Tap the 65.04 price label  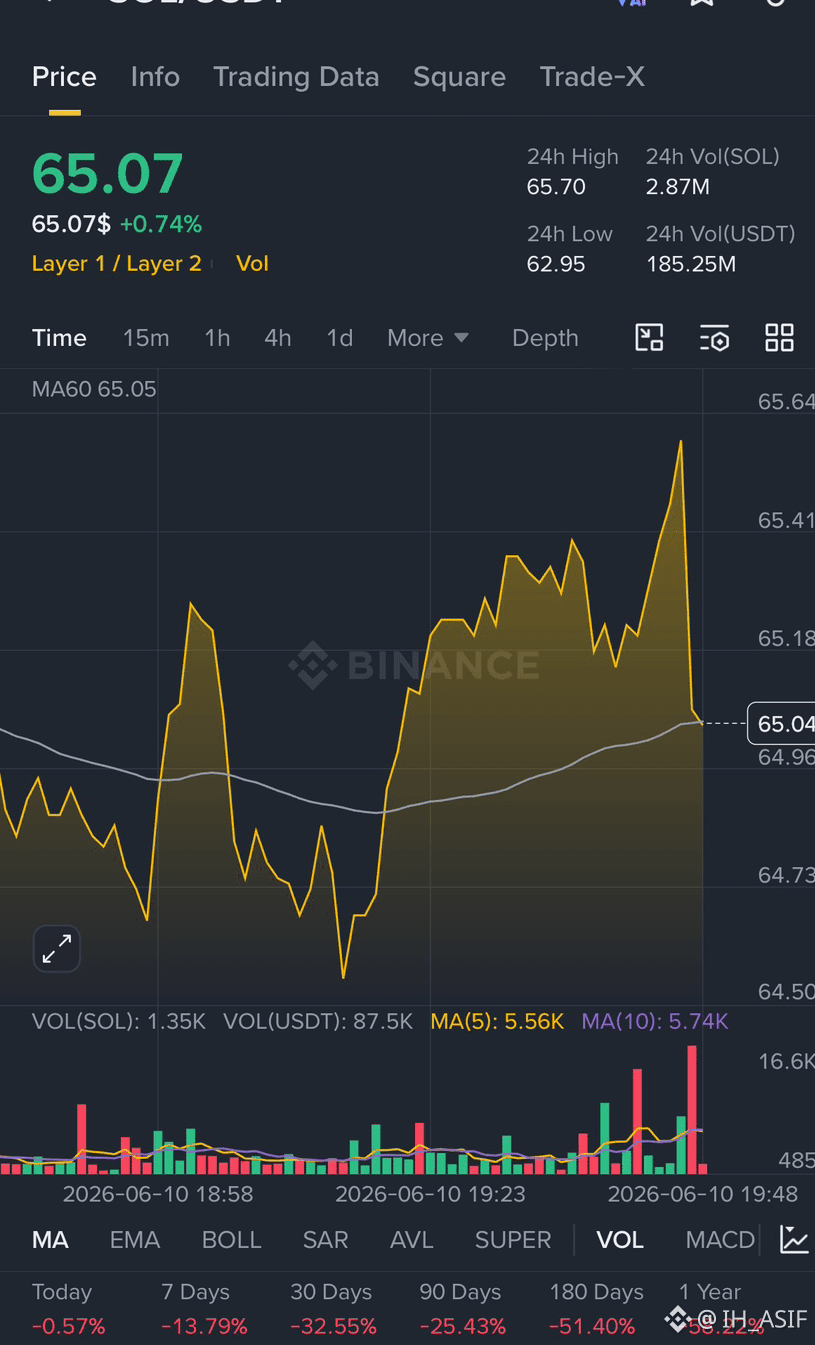(783, 723)
